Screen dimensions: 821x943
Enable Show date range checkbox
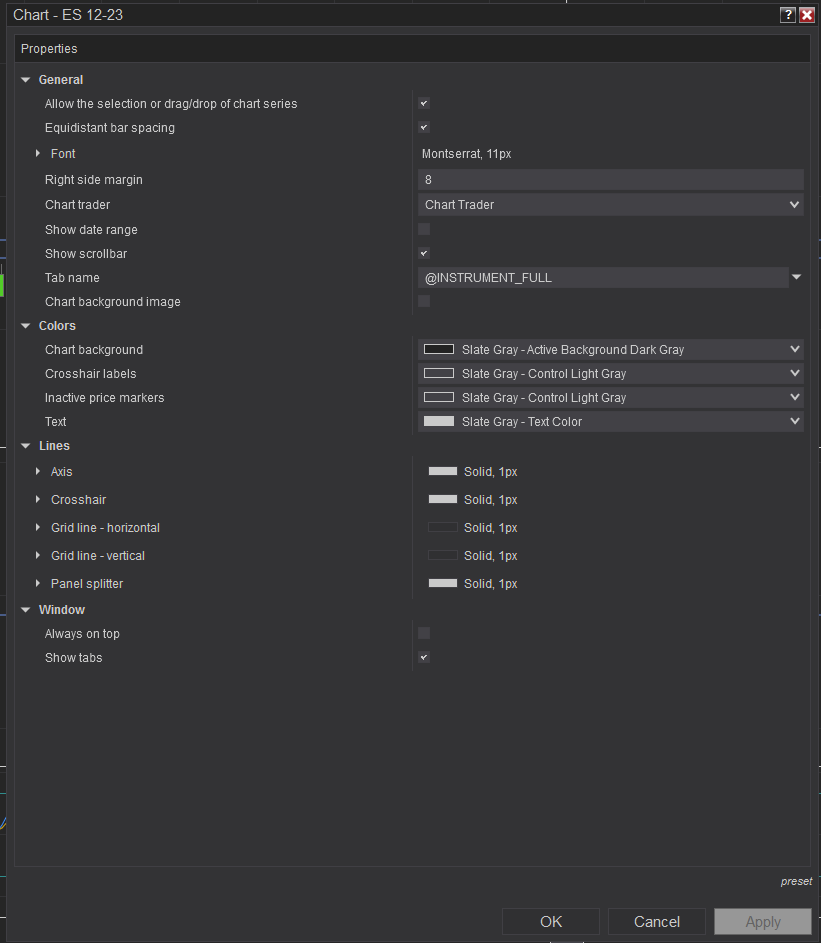point(424,230)
